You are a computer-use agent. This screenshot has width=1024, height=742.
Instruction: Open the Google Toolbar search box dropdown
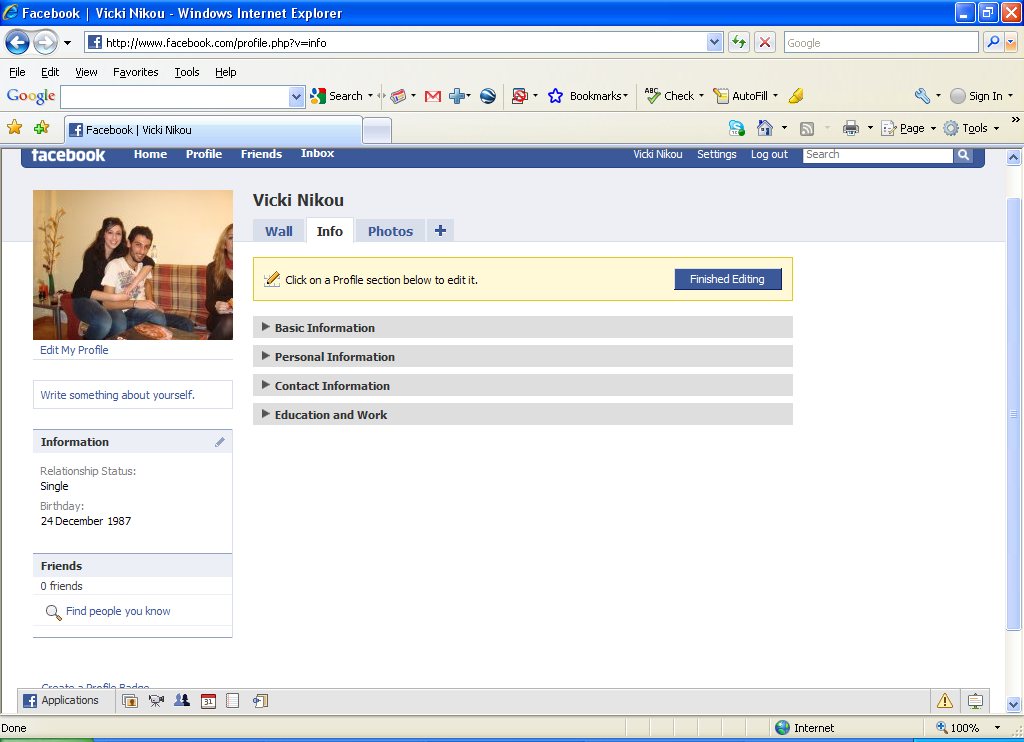(296, 97)
